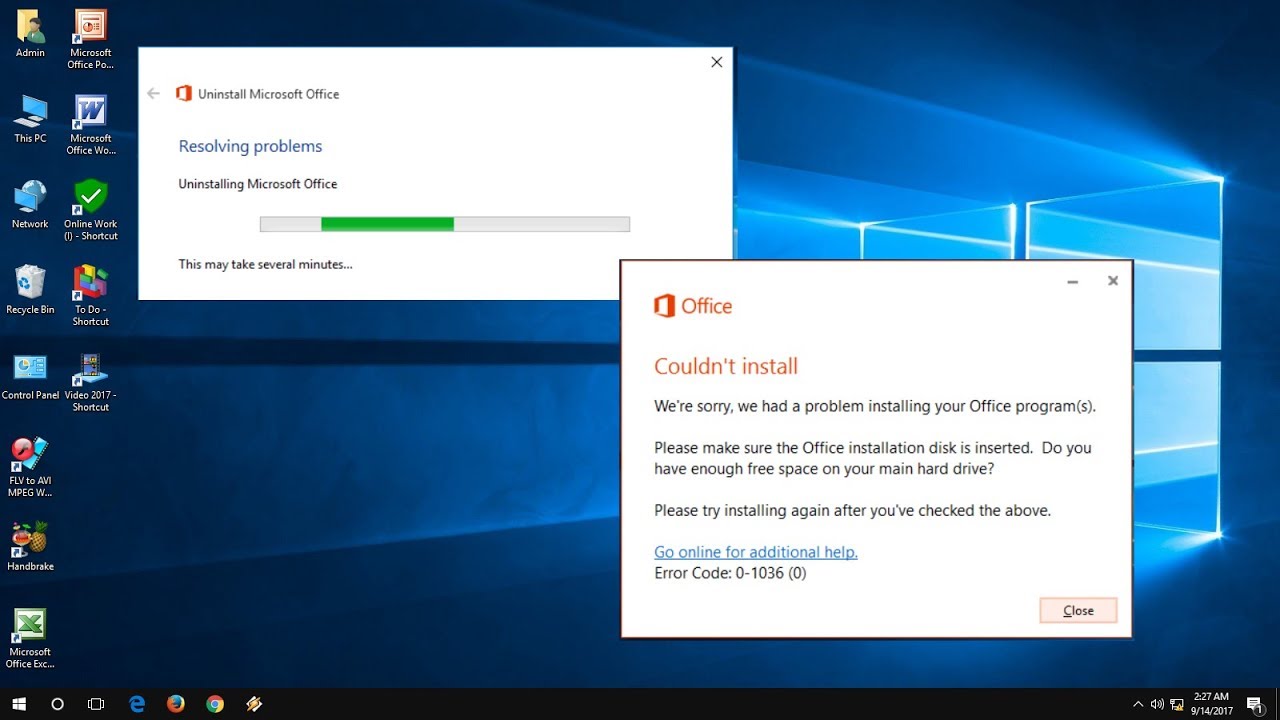Click the Error Code: 0-1036 (0) text
The width and height of the screenshot is (1280, 720).
point(730,573)
